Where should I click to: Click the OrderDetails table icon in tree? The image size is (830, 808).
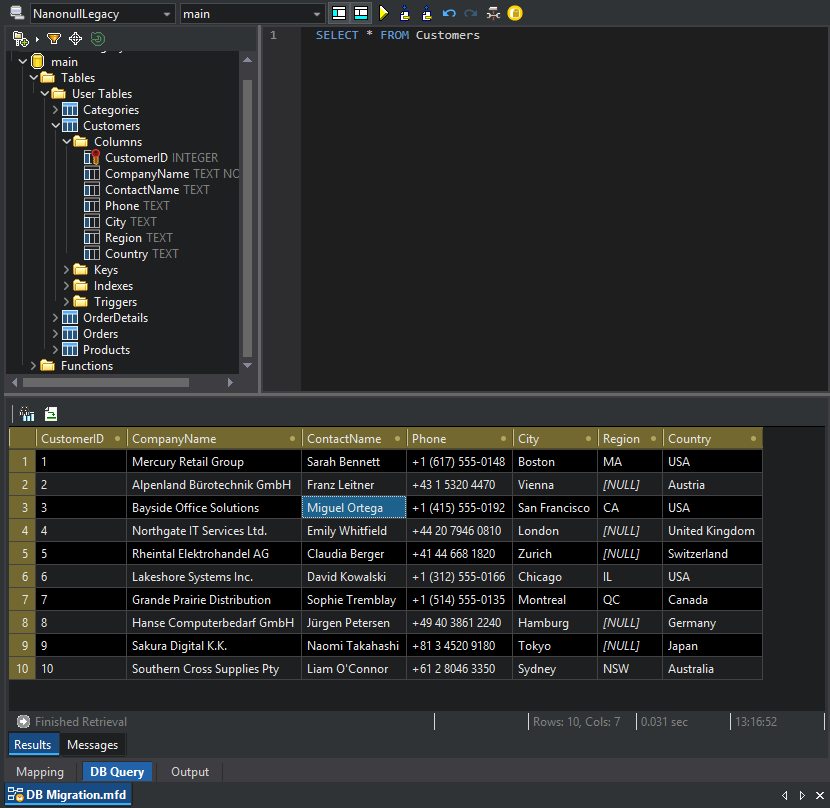coord(70,318)
